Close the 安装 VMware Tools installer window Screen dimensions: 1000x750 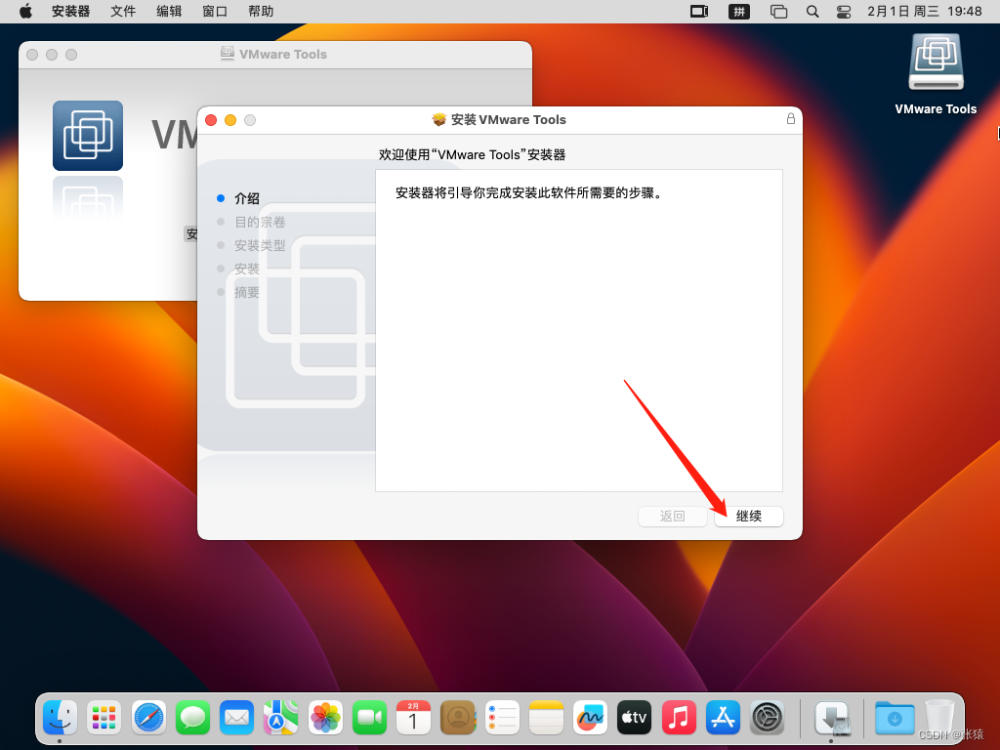click(x=211, y=120)
